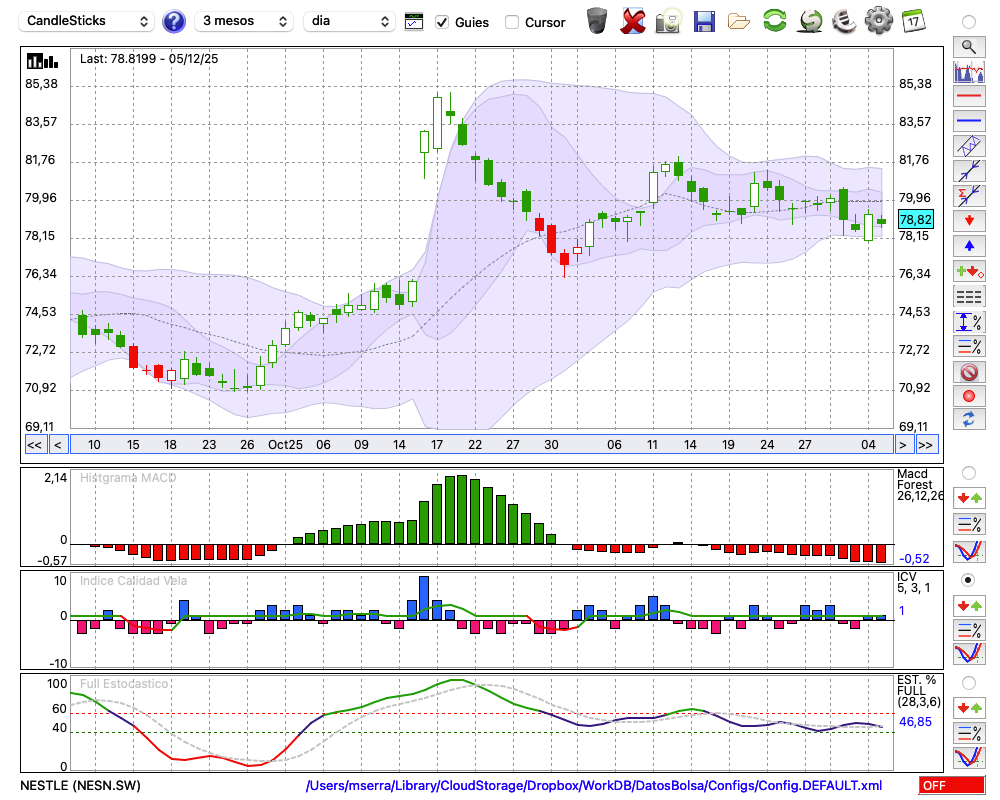Image resolution: width=1000 pixels, height=800 pixels.
Task: Click the blue floppy disk save icon
Action: click(704, 21)
